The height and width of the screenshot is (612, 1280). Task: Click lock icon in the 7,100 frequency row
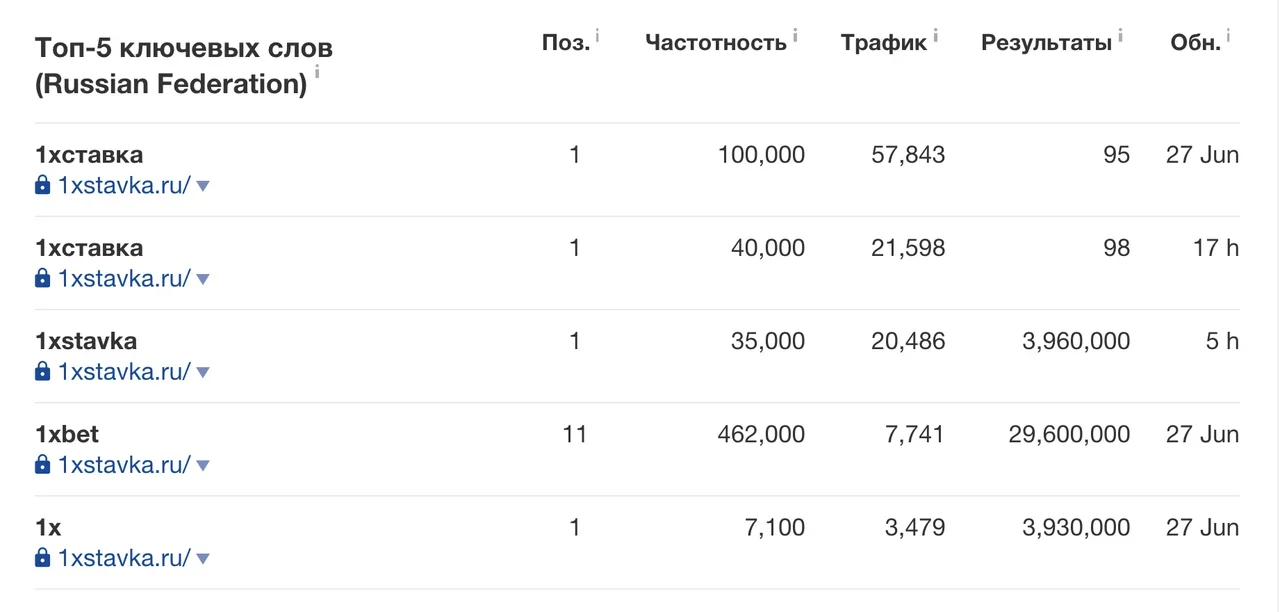[42, 558]
